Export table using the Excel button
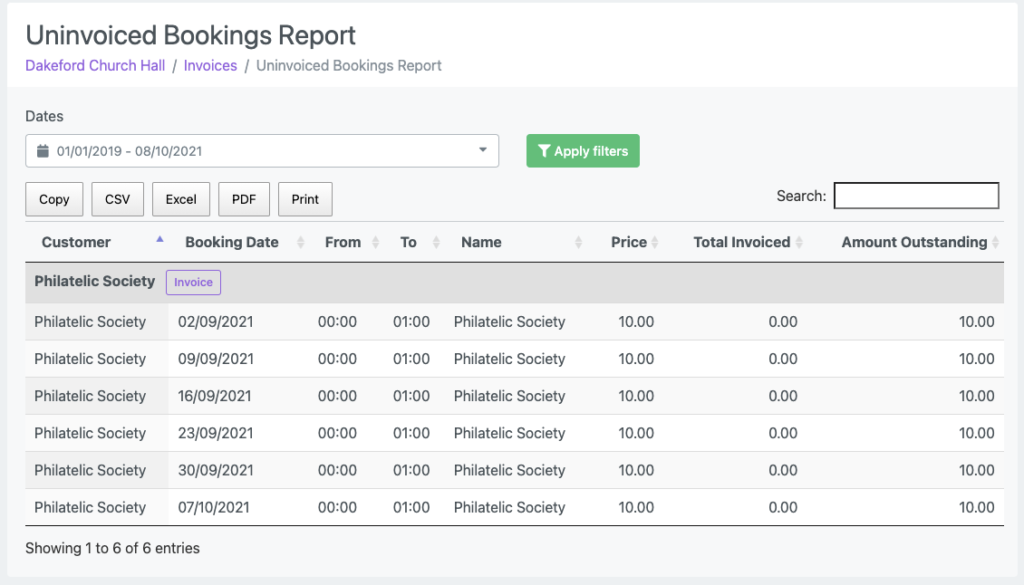Screen dimensions: 1024x585 pyautogui.click(x=181, y=199)
